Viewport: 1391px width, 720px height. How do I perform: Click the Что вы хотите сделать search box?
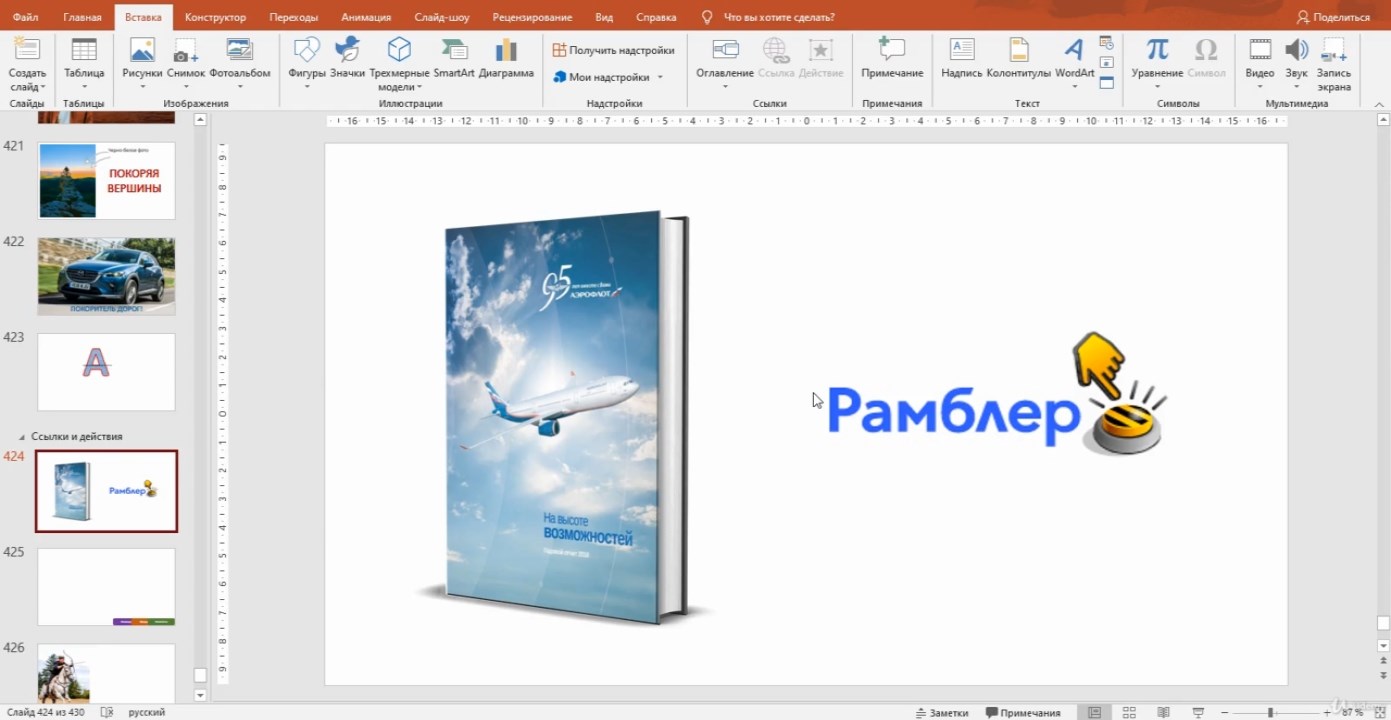click(778, 17)
